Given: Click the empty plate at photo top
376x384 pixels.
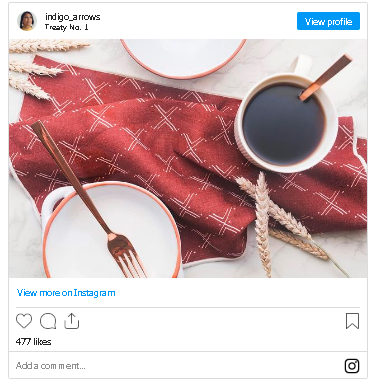Looking at the screenshot, I should [x=183, y=57].
